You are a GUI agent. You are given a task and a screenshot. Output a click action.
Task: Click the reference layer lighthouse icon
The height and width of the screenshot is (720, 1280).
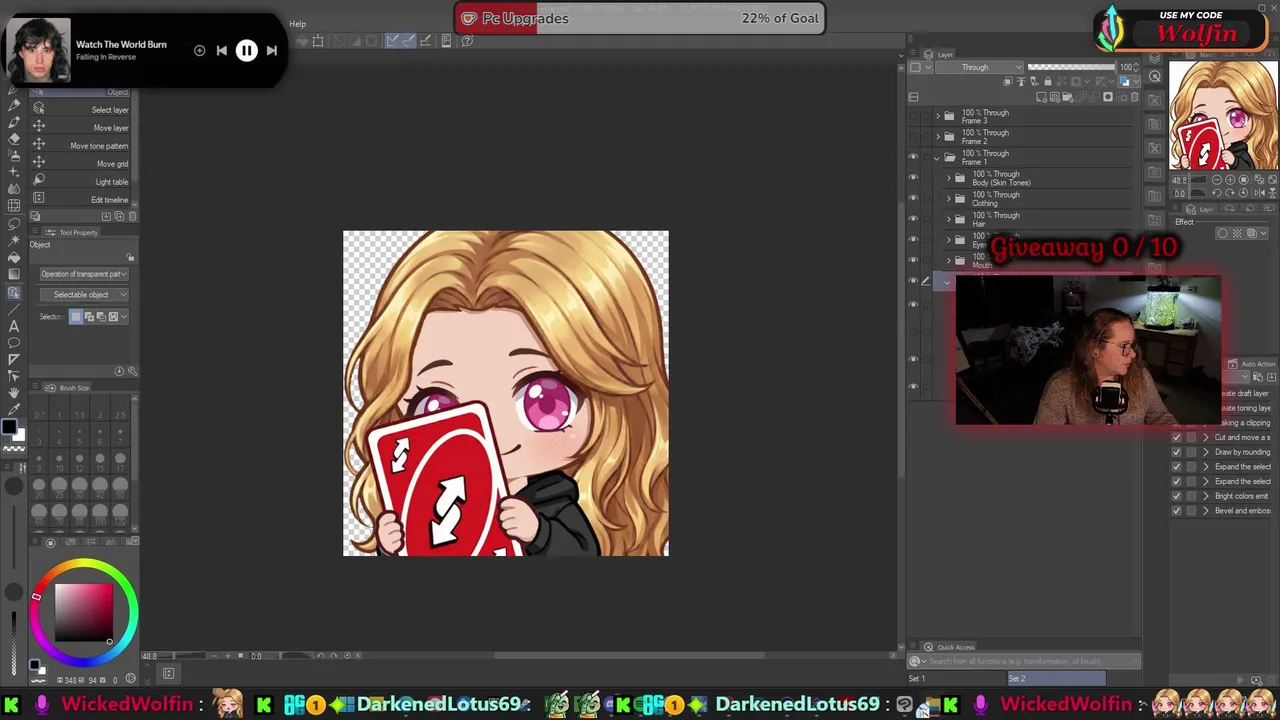pos(1021,81)
